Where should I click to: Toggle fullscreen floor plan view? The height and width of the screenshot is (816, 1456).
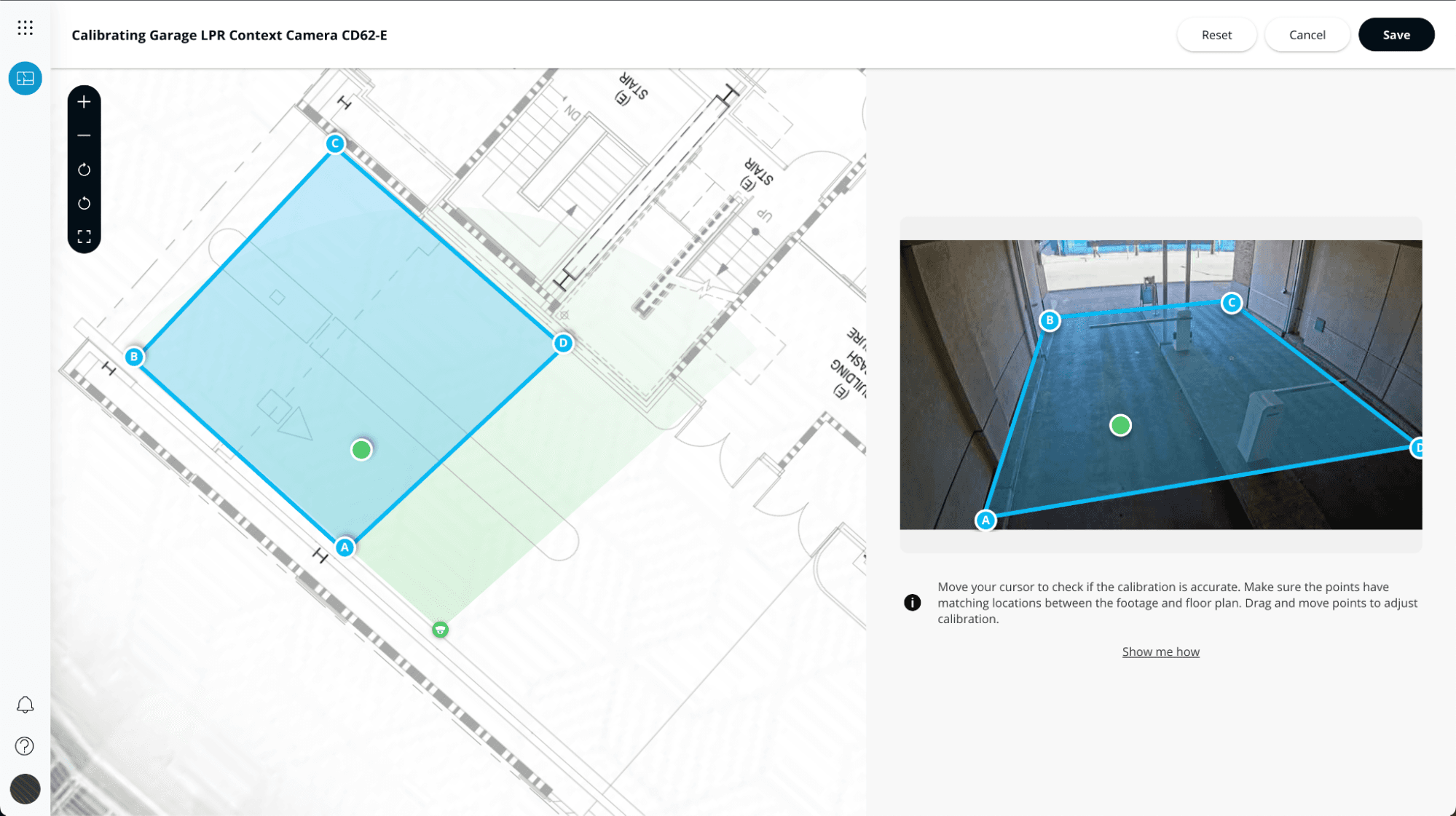84,237
